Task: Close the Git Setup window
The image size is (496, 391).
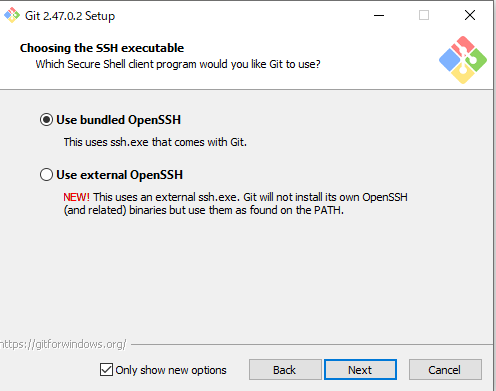Action: [x=470, y=15]
